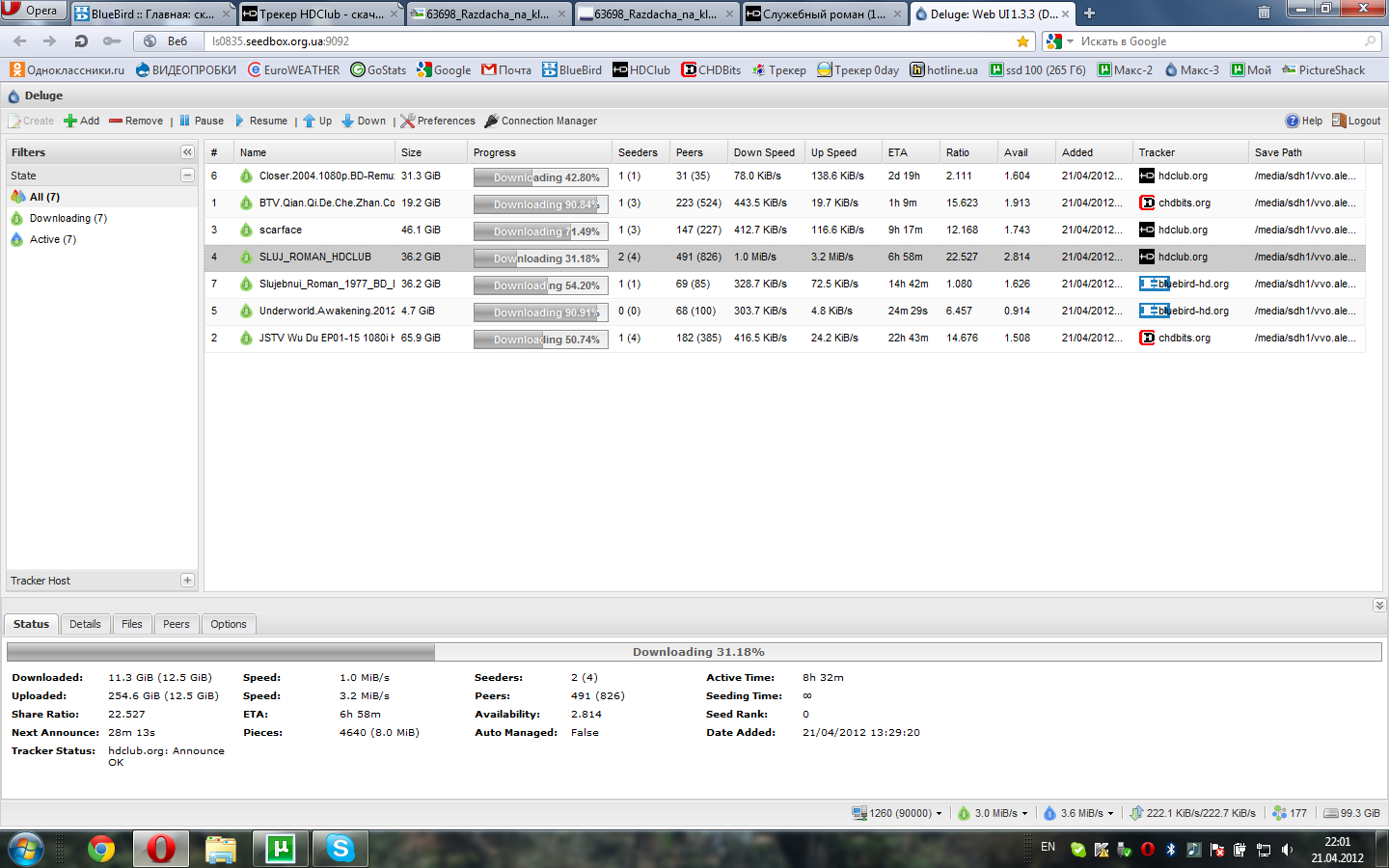Expand the Tracker Host section
Screen dimensions: 1389x868
coord(187,581)
